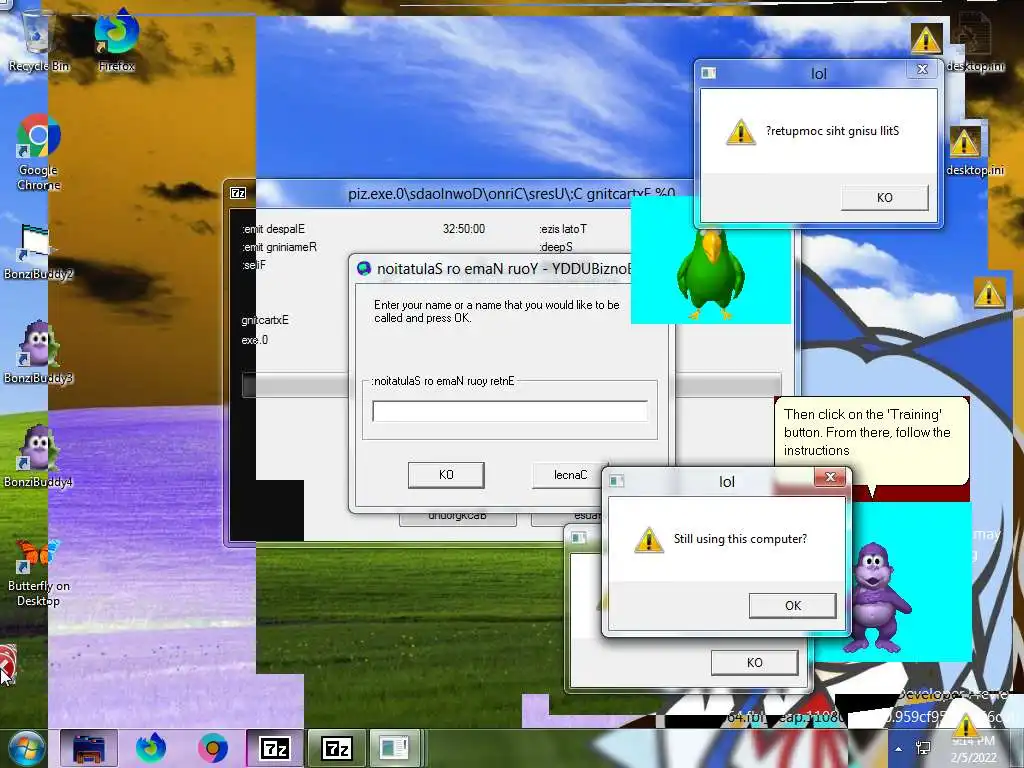
Task: Launch Firefox from the desktop shortcut
Action: click(x=116, y=40)
